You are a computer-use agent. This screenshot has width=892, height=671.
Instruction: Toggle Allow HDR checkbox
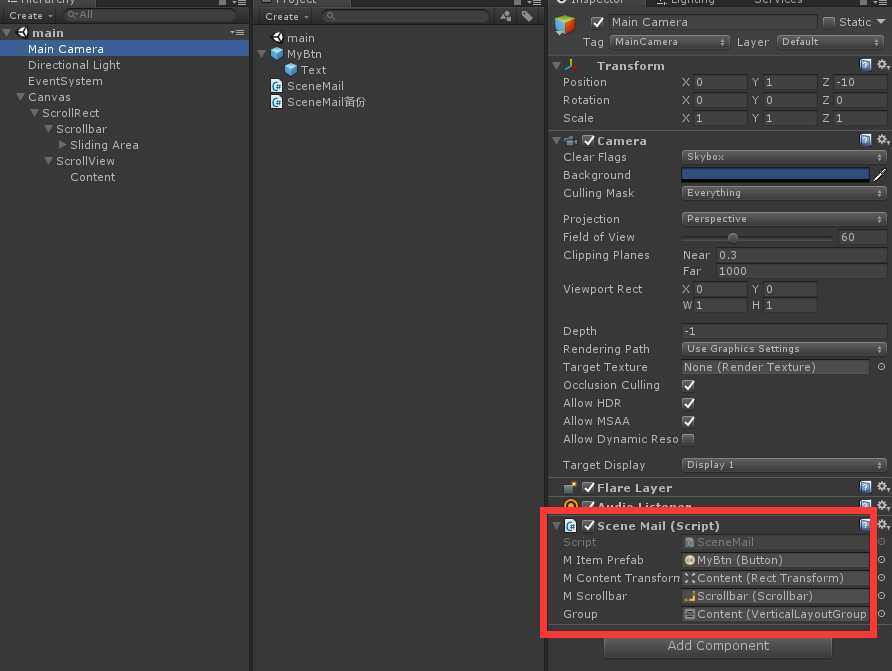pyautogui.click(x=688, y=403)
